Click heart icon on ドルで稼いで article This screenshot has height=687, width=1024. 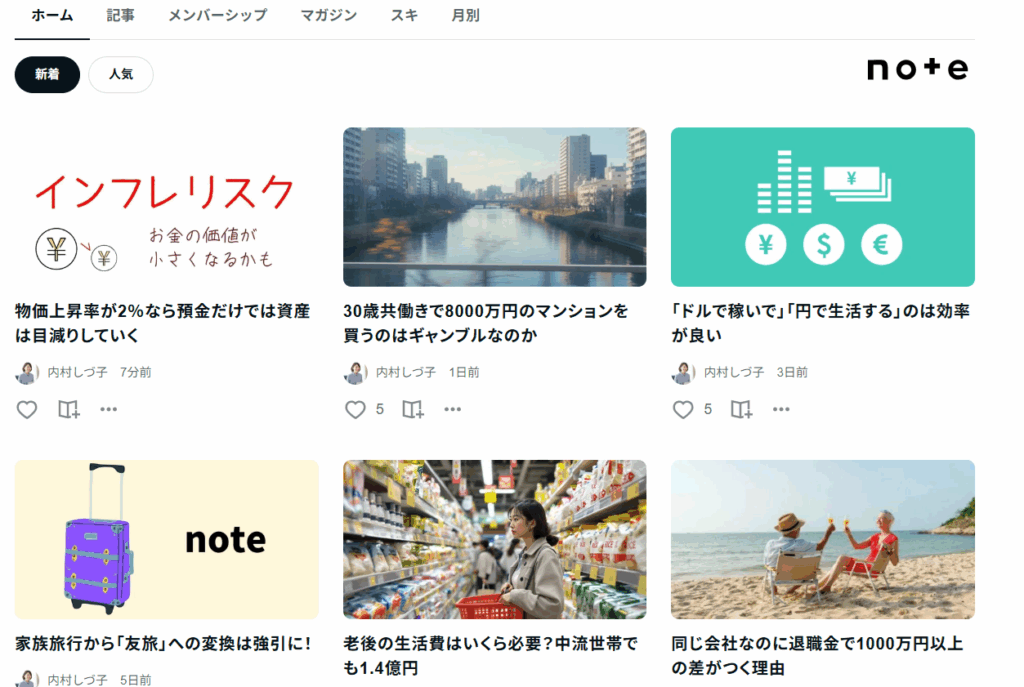pyautogui.click(x=683, y=409)
